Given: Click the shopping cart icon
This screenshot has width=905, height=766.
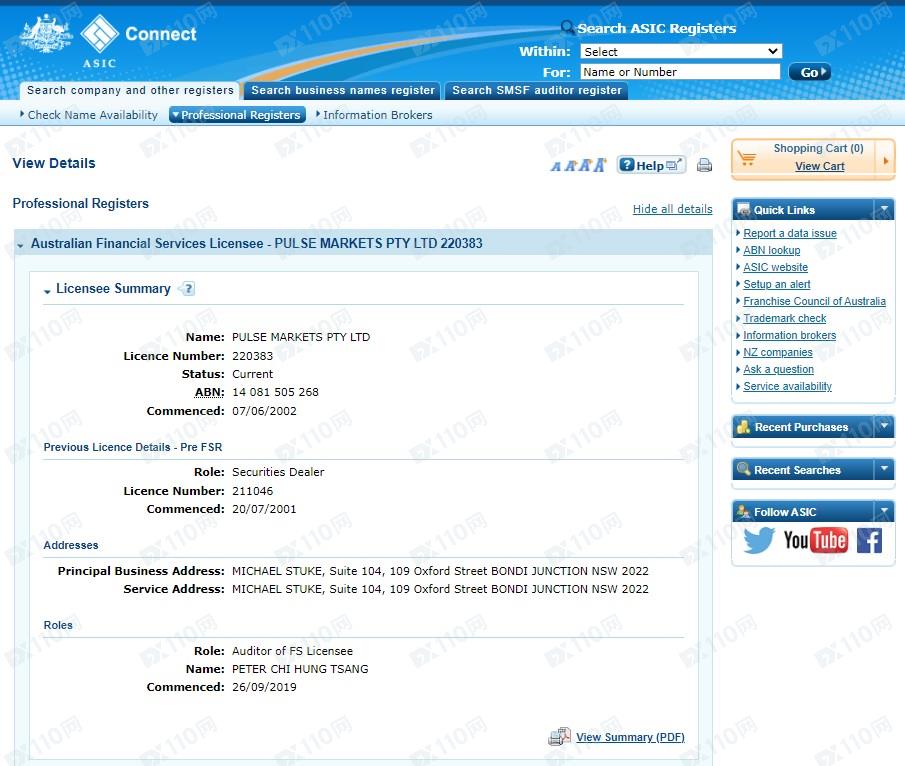Looking at the screenshot, I should 747,158.
